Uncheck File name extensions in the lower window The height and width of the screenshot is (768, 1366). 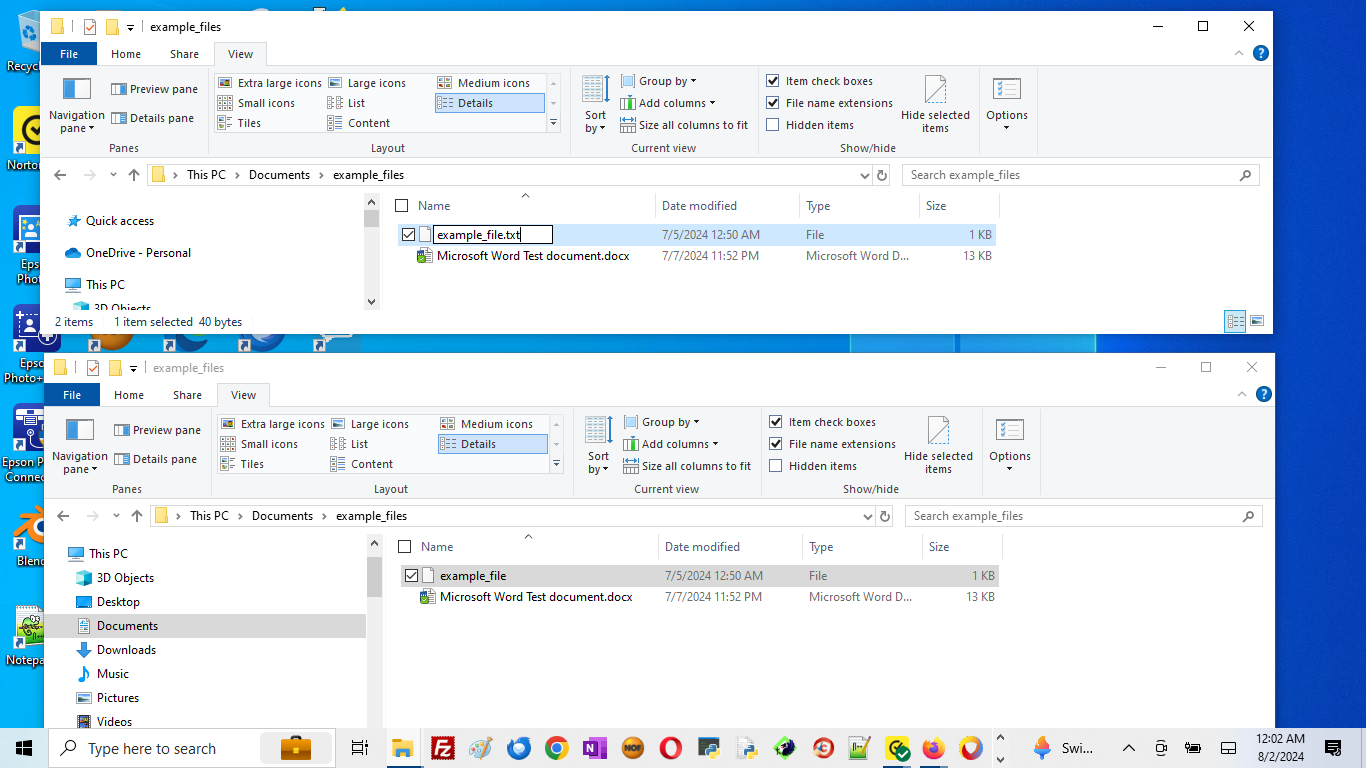[x=776, y=444]
